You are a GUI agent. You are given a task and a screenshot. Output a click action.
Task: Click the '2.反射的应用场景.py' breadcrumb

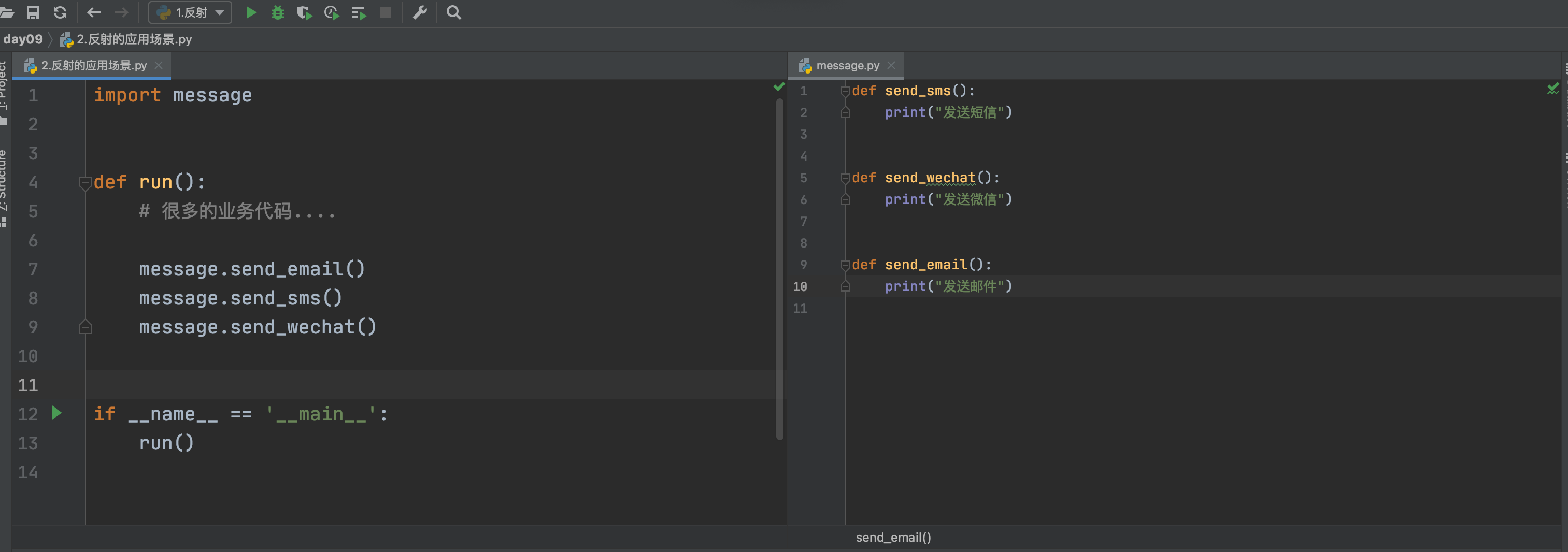126,39
